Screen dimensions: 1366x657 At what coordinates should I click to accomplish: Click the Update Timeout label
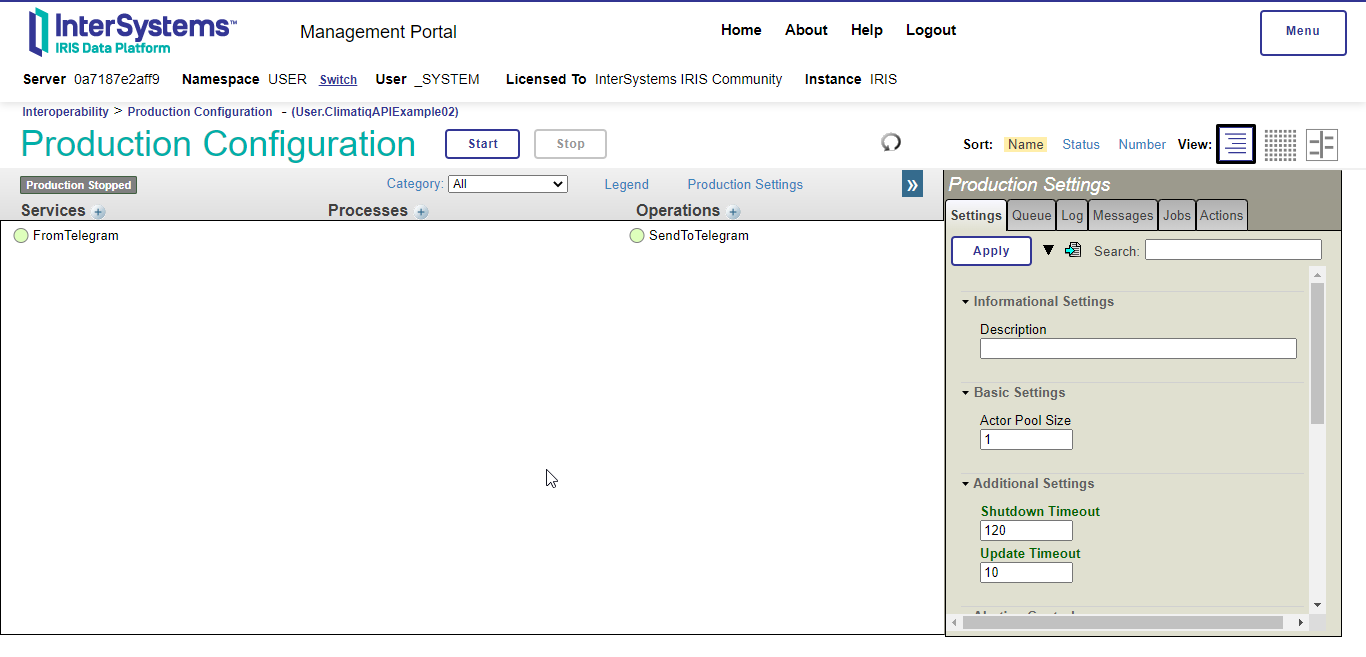[1030, 554]
